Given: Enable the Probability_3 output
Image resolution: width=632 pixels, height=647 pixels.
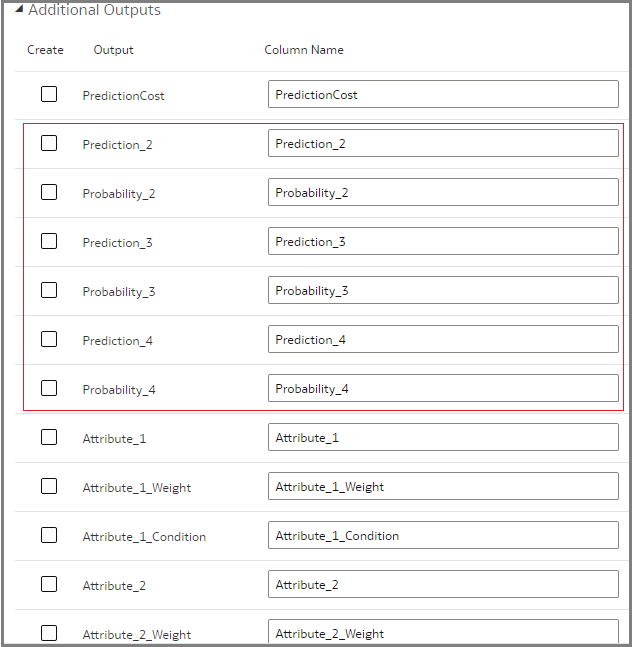Looking at the screenshot, I should [49, 290].
